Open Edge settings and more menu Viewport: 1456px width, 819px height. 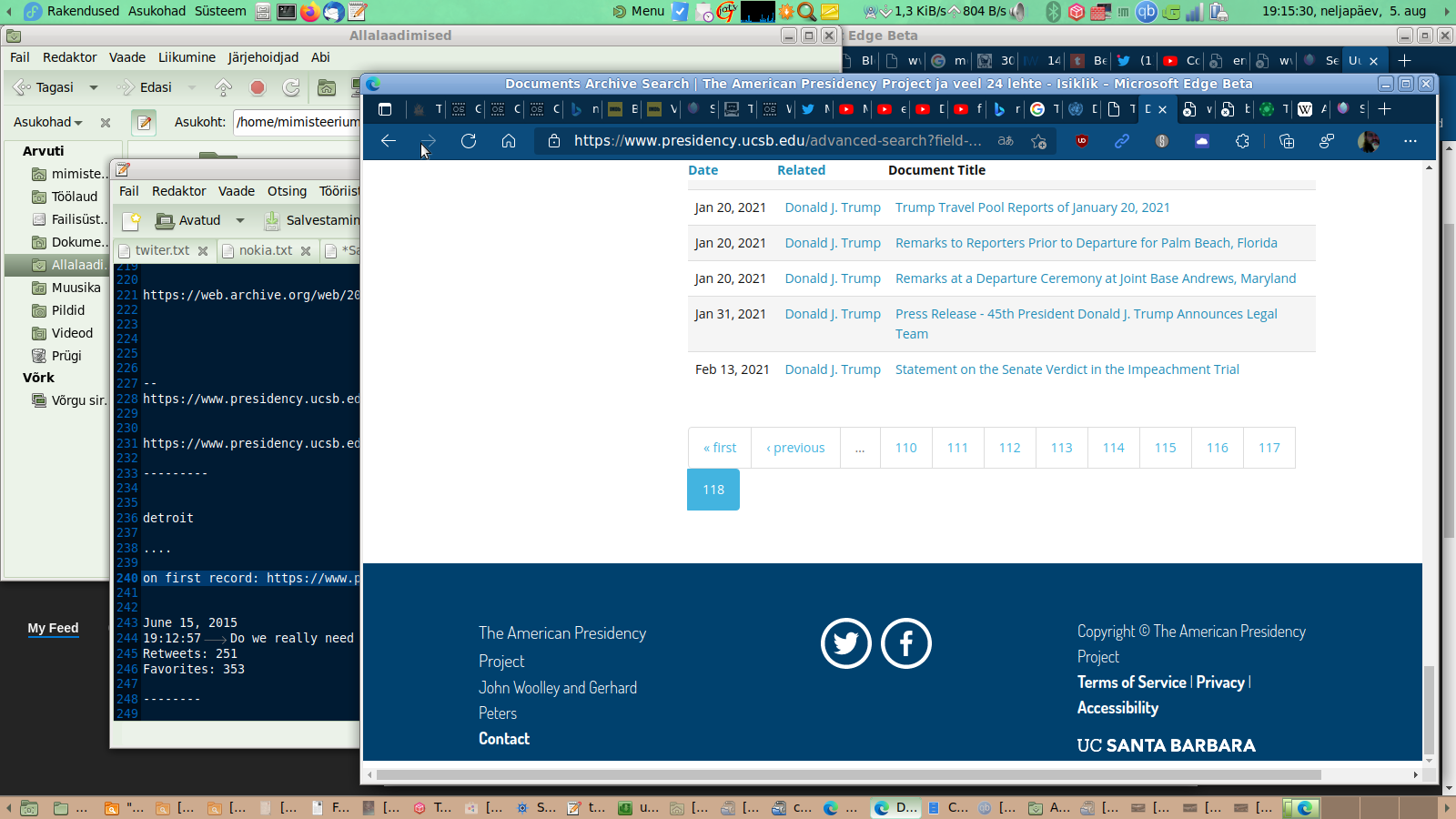pos(1410,141)
